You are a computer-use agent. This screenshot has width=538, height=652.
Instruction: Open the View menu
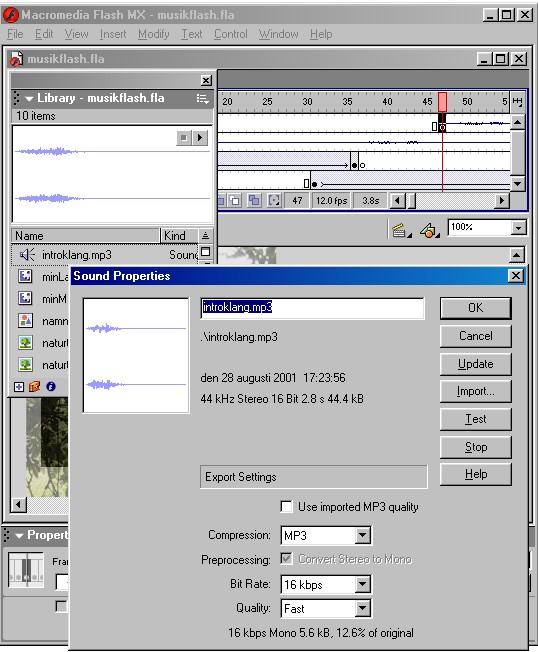(x=77, y=34)
